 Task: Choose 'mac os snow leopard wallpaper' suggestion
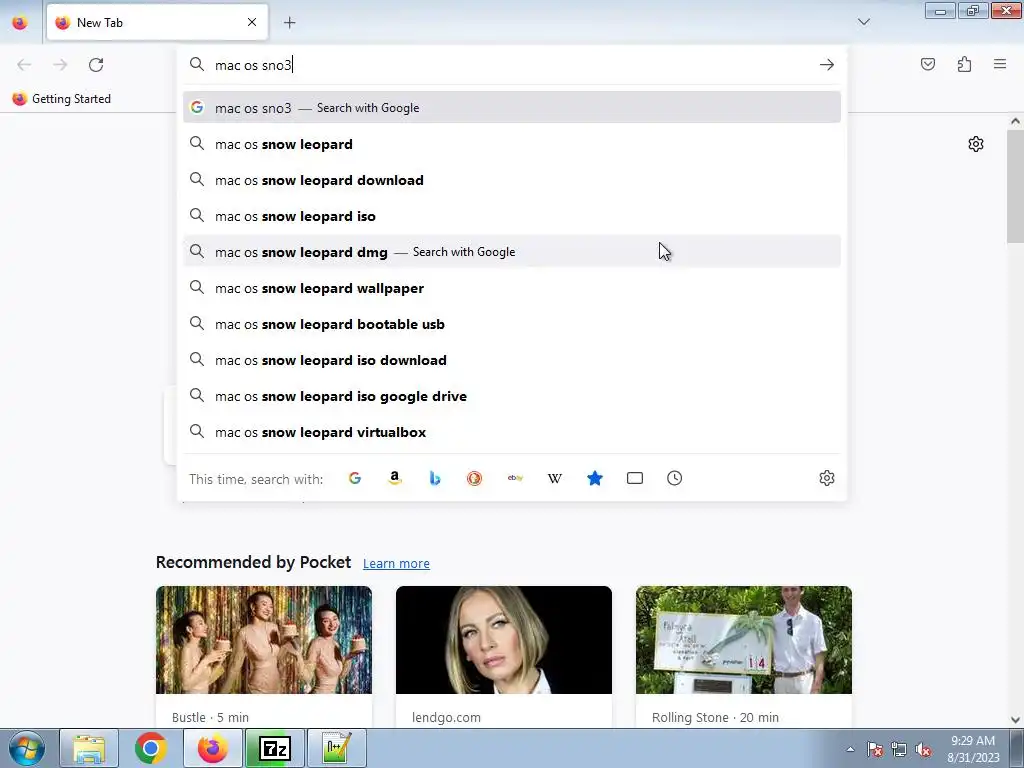pyautogui.click(x=512, y=288)
